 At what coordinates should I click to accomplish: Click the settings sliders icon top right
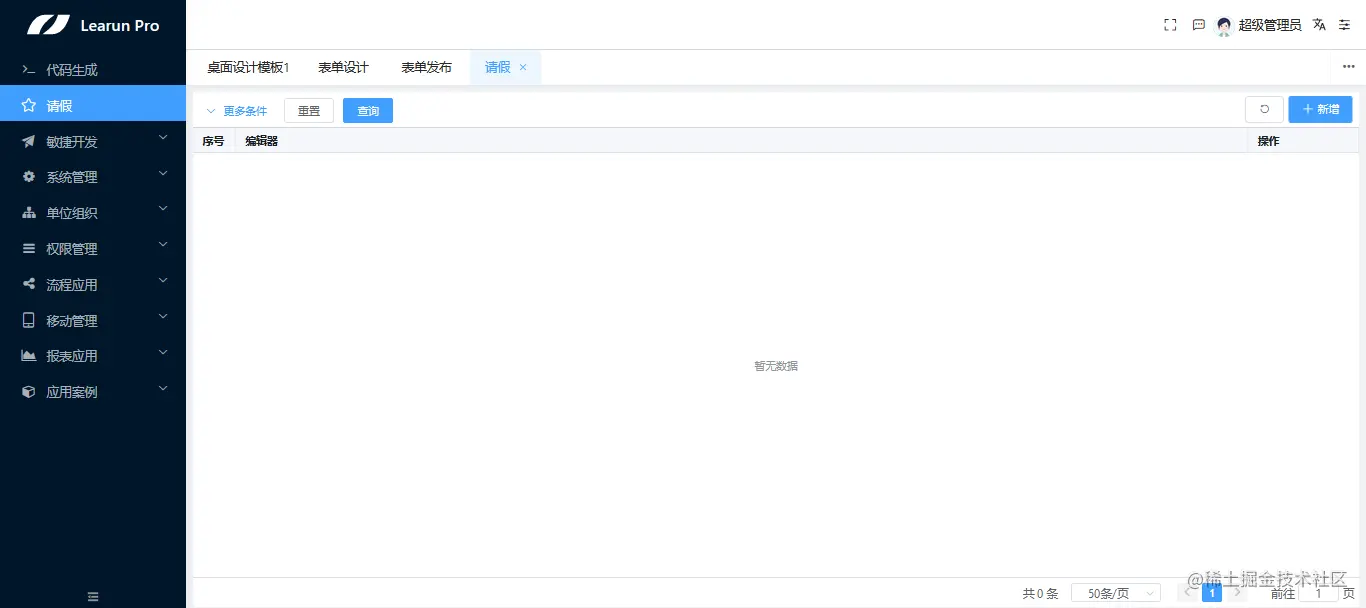[1344, 24]
